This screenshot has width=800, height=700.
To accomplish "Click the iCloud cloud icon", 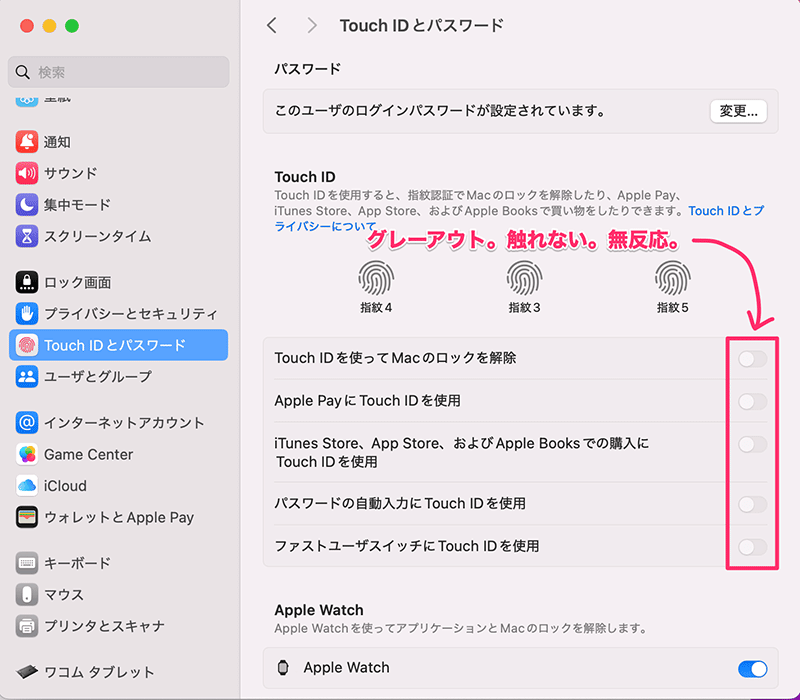I will (x=27, y=486).
